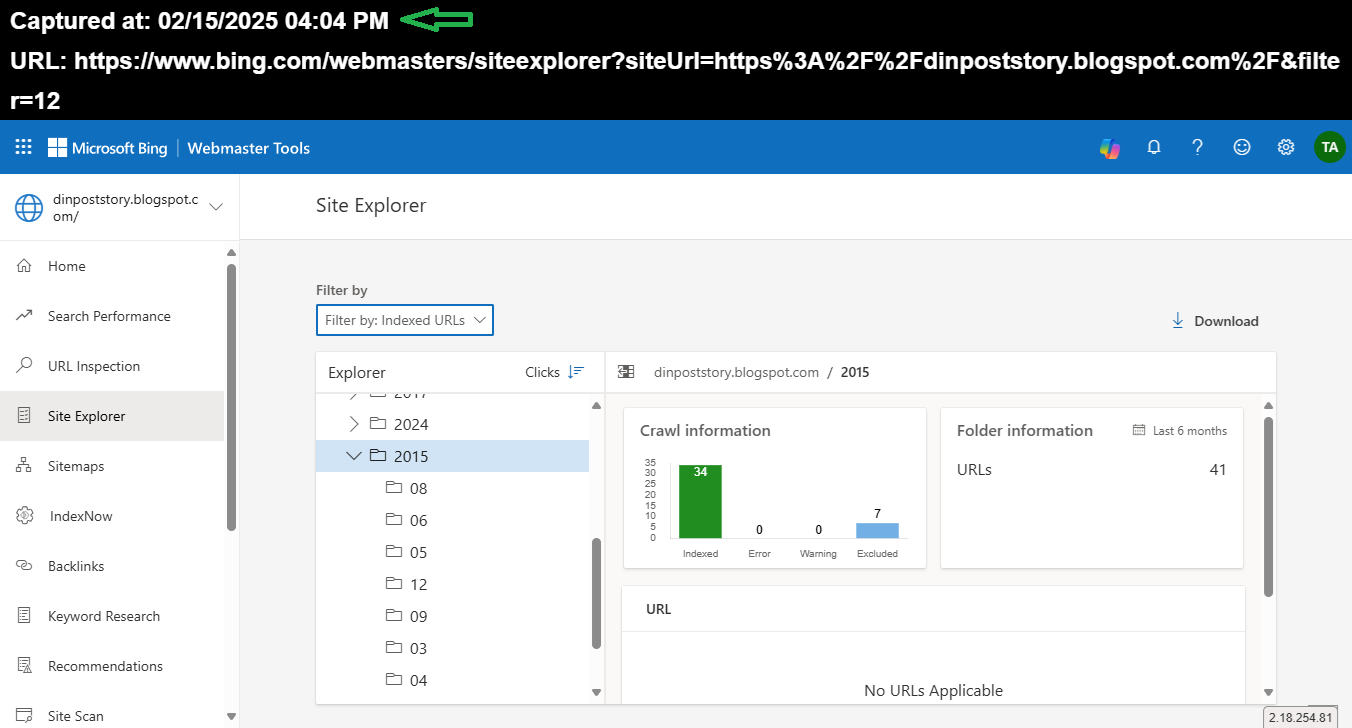Expand the site selector chevron
Screen dimensions: 1352x728
coord(216,207)
